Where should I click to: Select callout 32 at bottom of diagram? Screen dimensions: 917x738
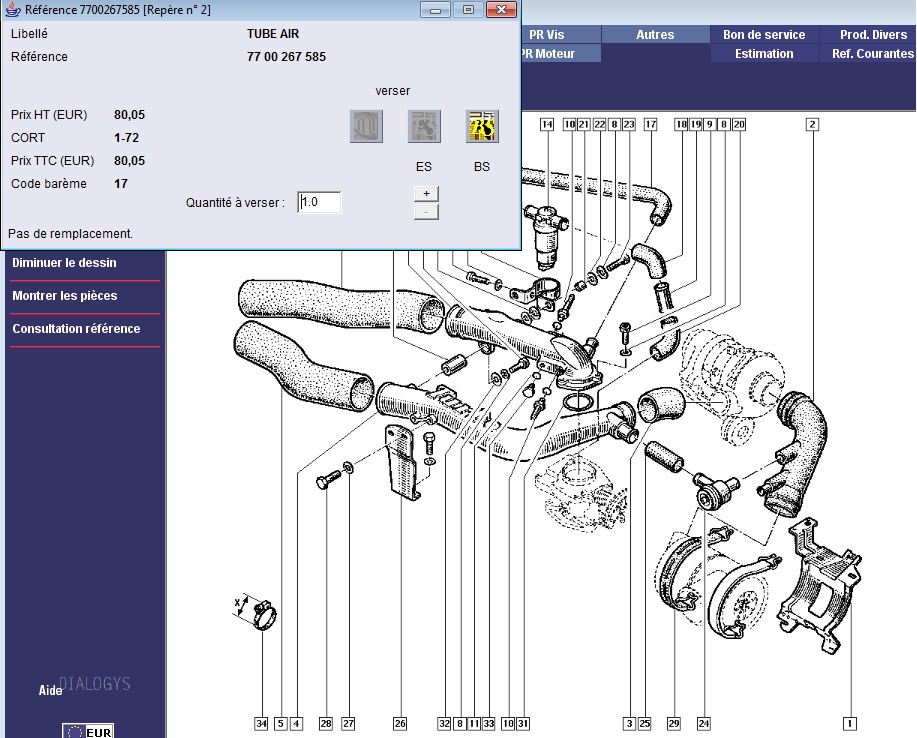click(444, 723)
